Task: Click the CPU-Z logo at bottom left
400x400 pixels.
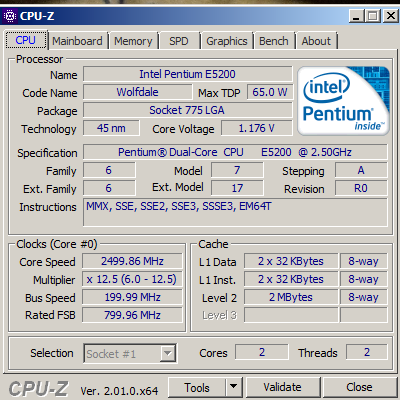Action: click(38, 389)
